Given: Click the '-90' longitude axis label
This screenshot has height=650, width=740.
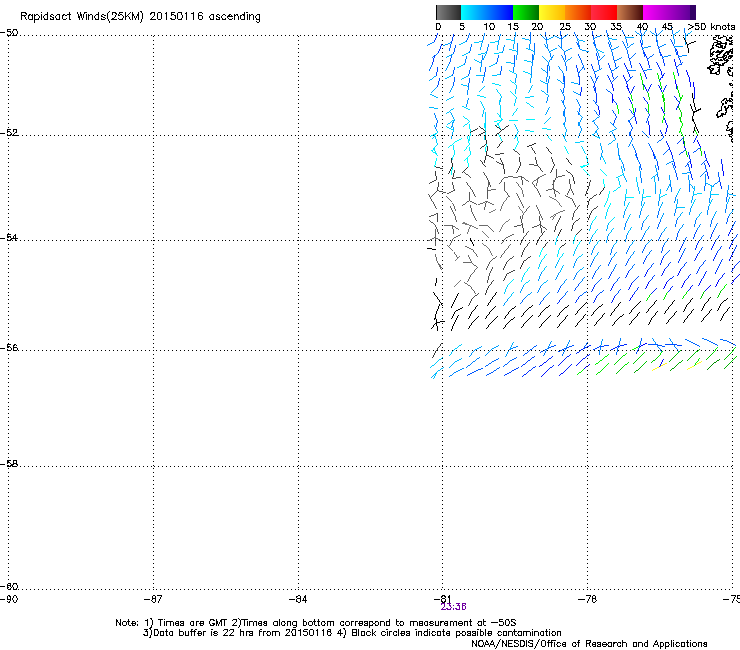Looking at the screenshot, I should pyautogui.click(x=9, y=599).
